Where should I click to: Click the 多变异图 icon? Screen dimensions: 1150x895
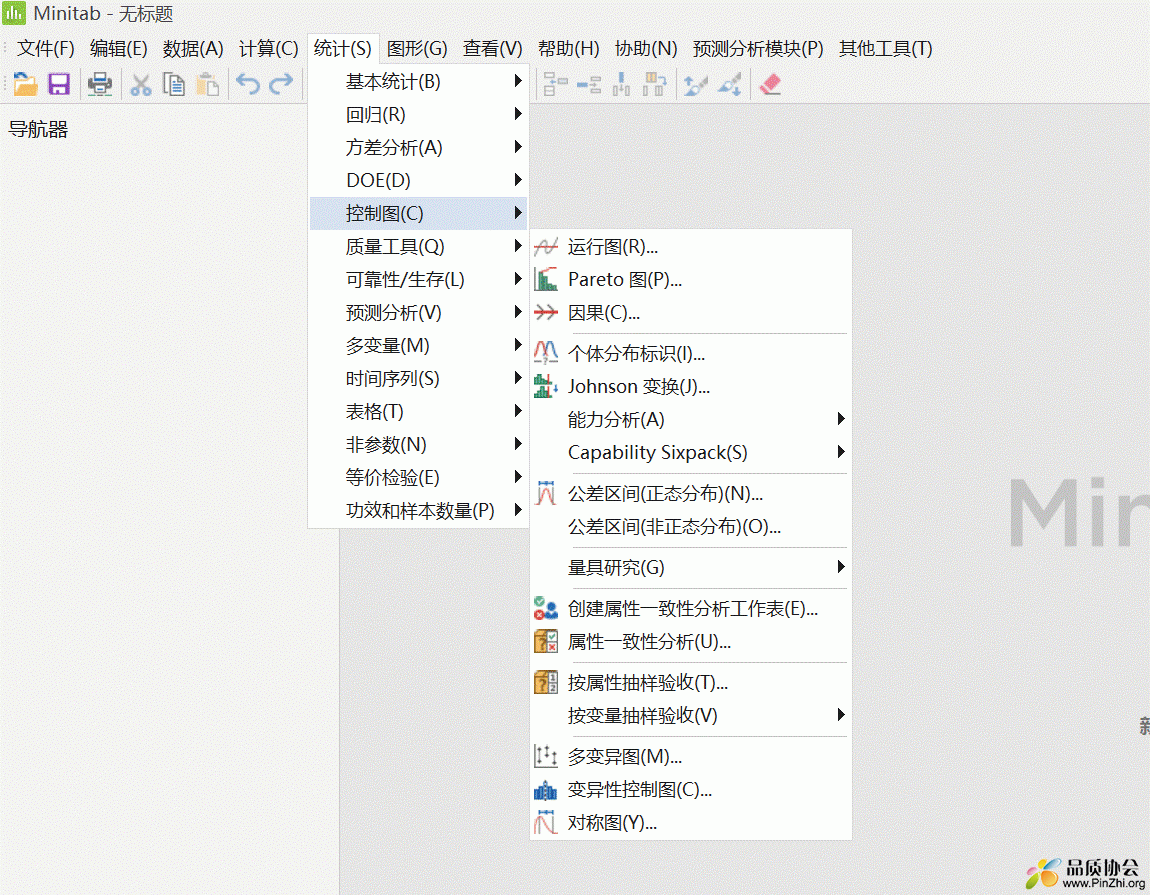coord(546,756)
